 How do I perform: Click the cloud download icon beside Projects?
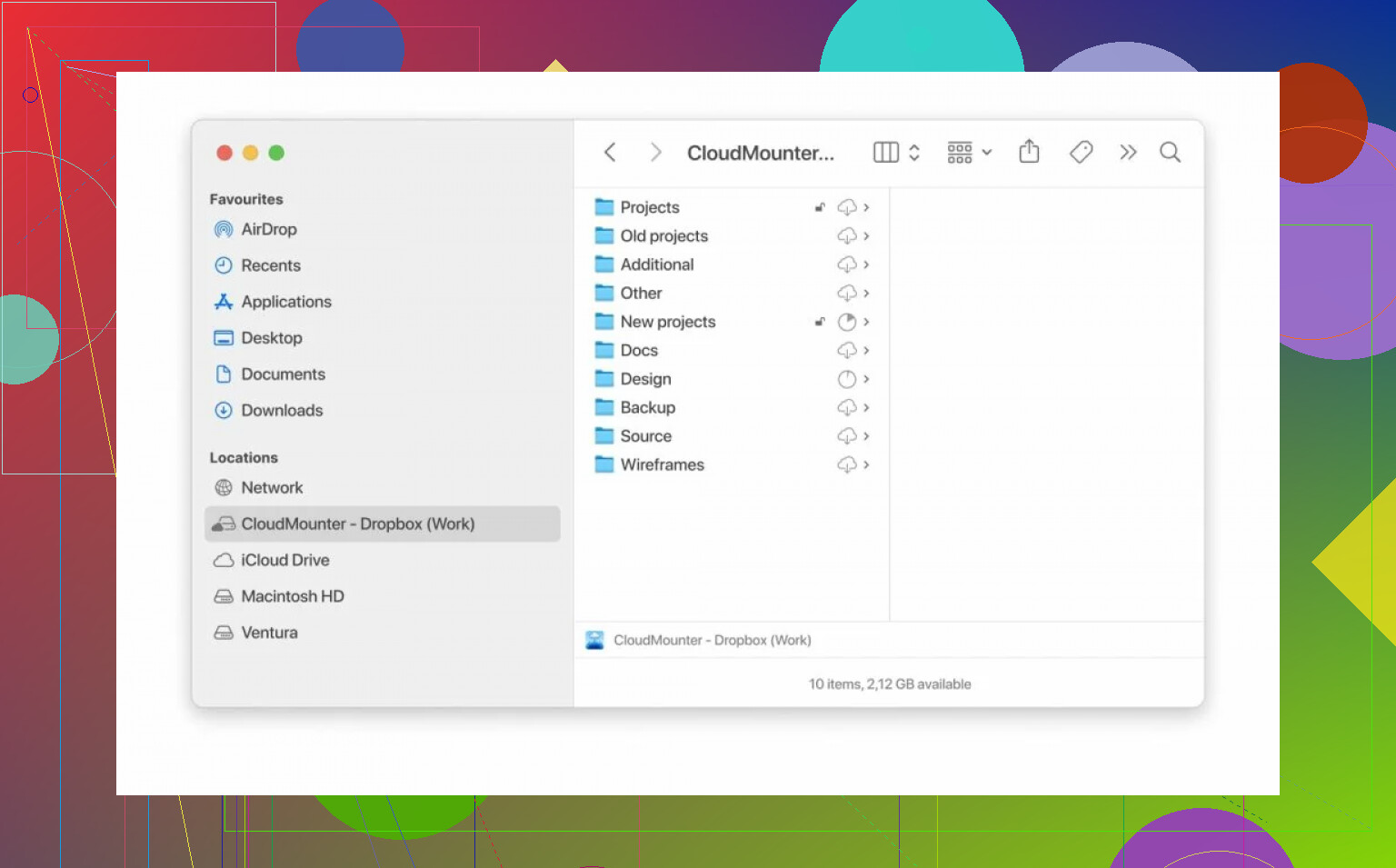[x=846, y=207]
